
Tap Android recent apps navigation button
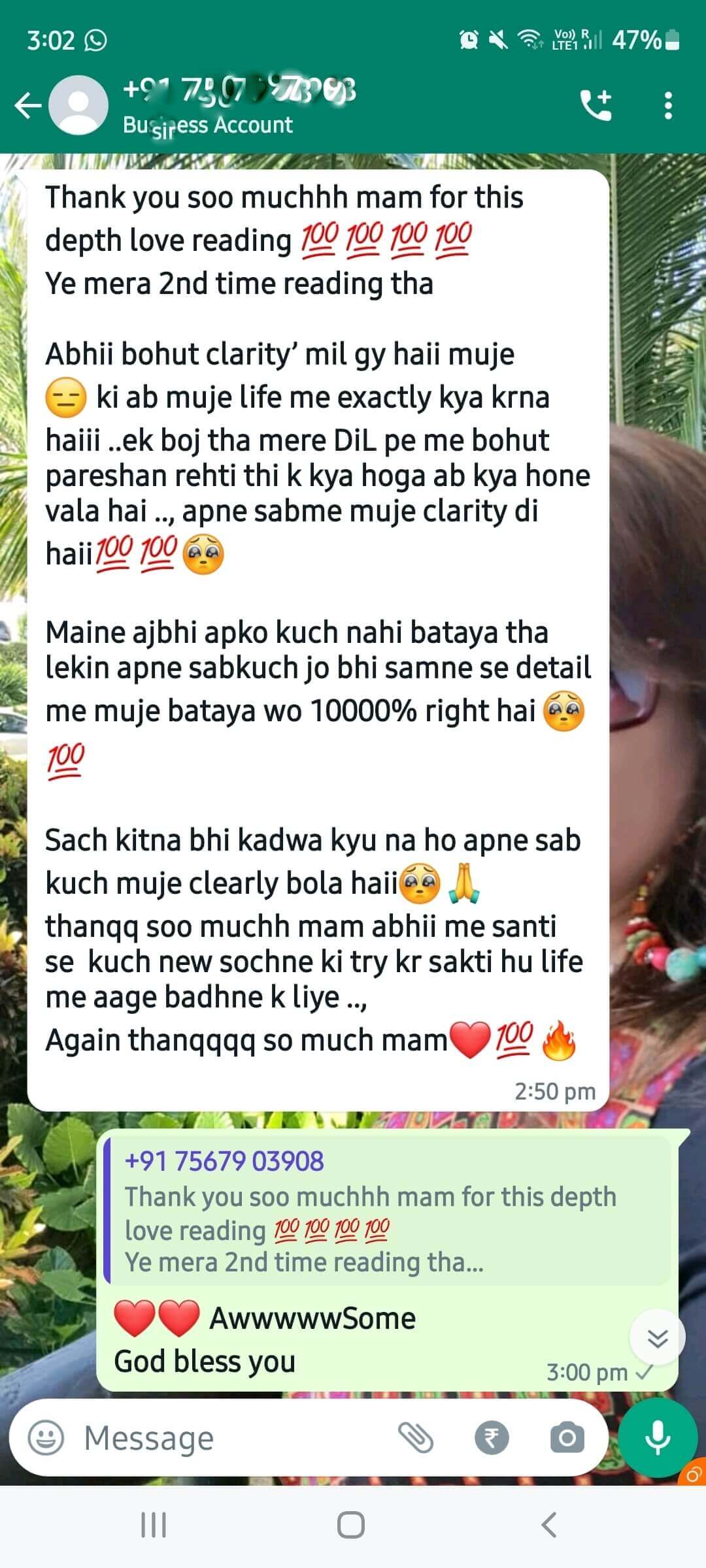(x=154, y=1526)
